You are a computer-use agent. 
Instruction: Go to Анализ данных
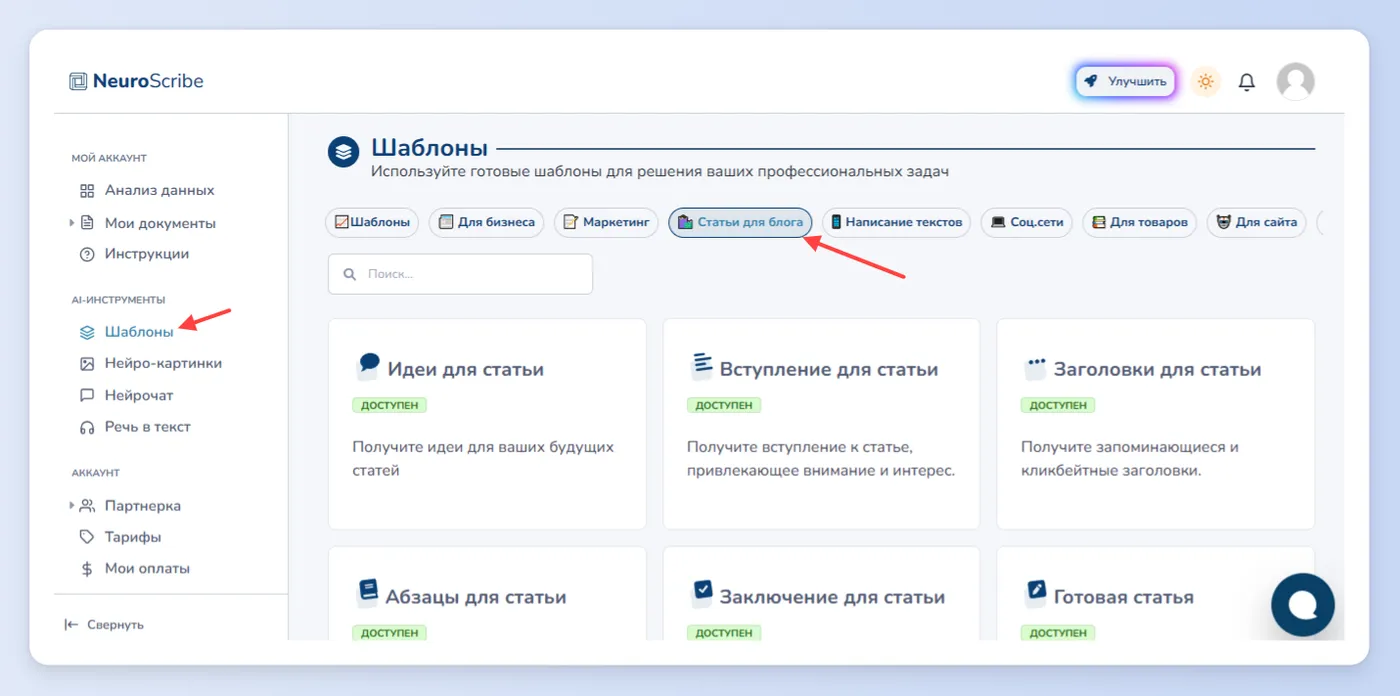146,190
